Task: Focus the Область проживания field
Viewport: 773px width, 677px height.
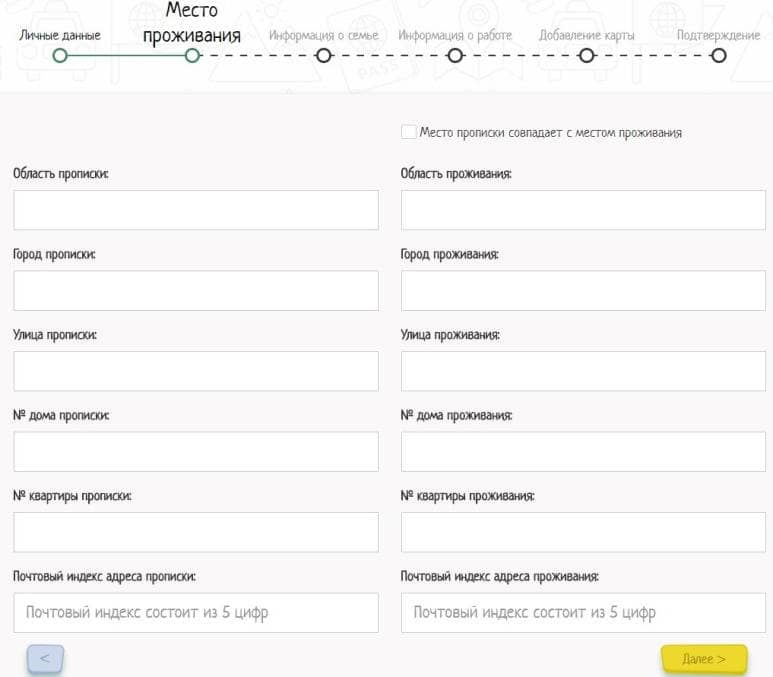Action: [x=583, y=210]
